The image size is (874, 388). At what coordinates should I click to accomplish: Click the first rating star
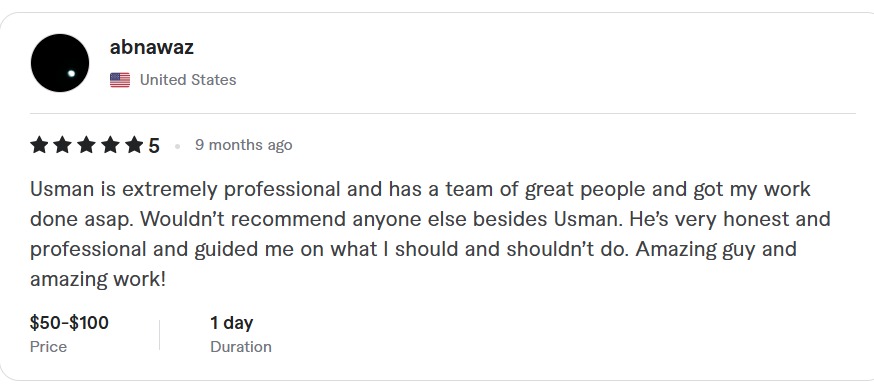[x=38, y=146]
